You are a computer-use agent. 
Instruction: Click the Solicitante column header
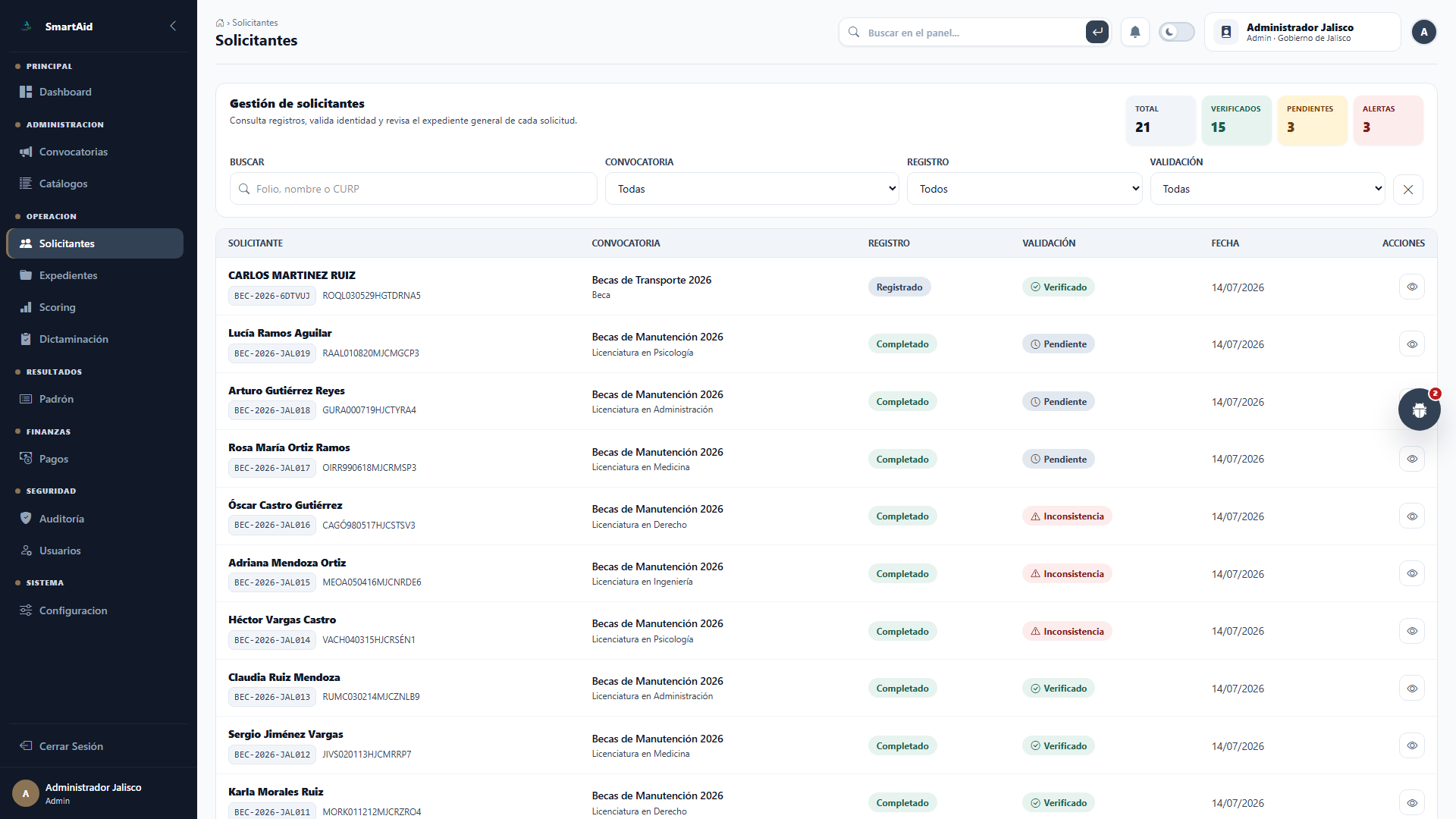[x=256, y=243]
